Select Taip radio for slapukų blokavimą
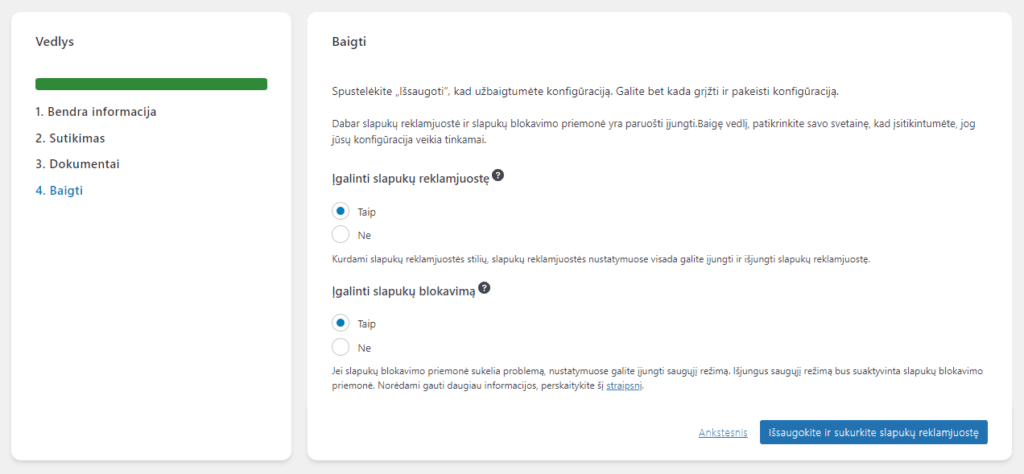Screen dimensions: 1024x474 coord(340,323)
